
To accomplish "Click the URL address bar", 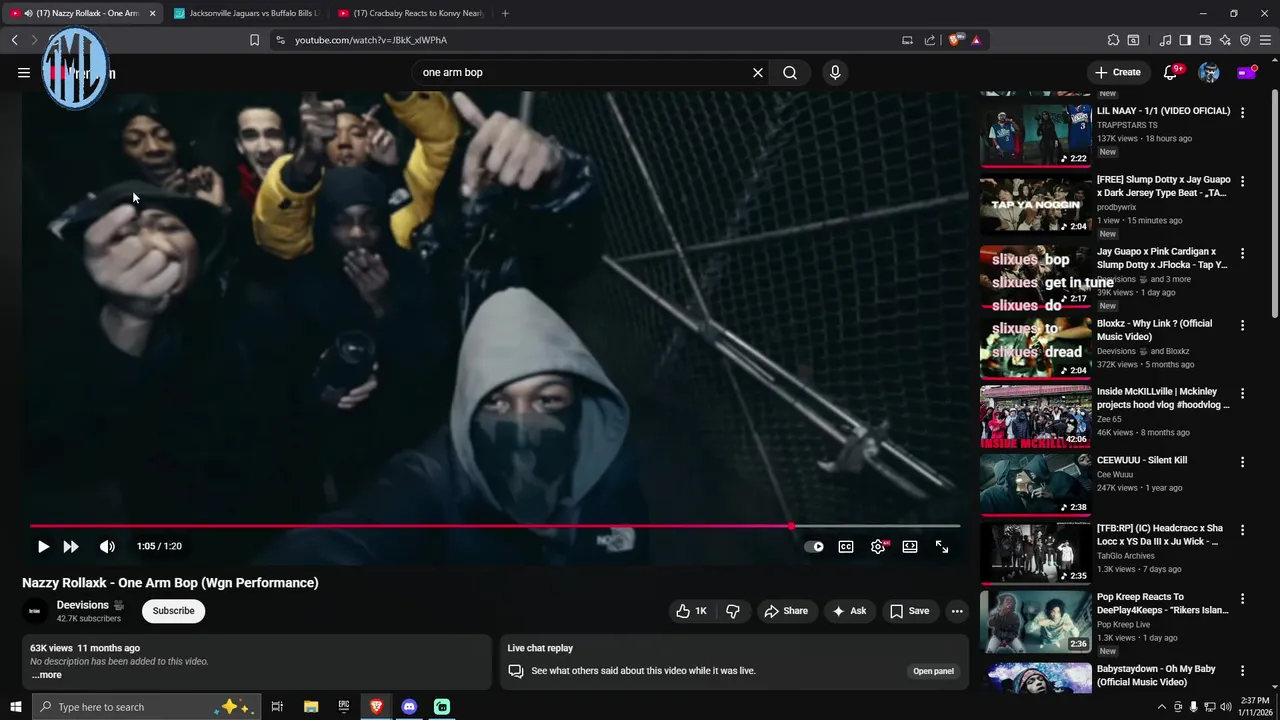I will click(x=590, y=40).
